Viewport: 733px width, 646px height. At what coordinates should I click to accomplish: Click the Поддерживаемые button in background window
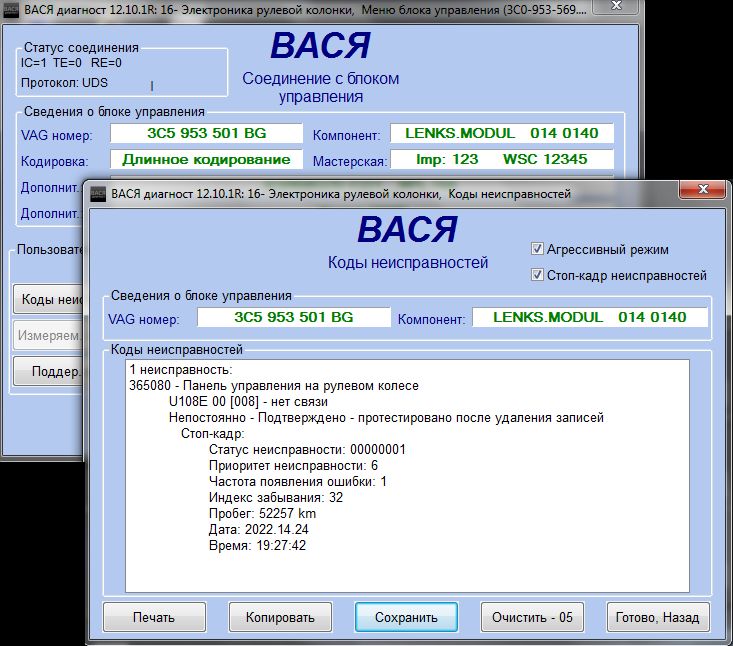[x=48, y=371]
